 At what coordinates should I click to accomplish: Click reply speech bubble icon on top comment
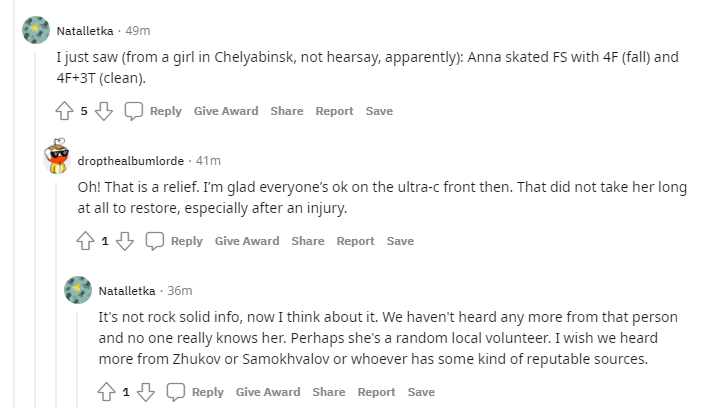tap(134, 111)
